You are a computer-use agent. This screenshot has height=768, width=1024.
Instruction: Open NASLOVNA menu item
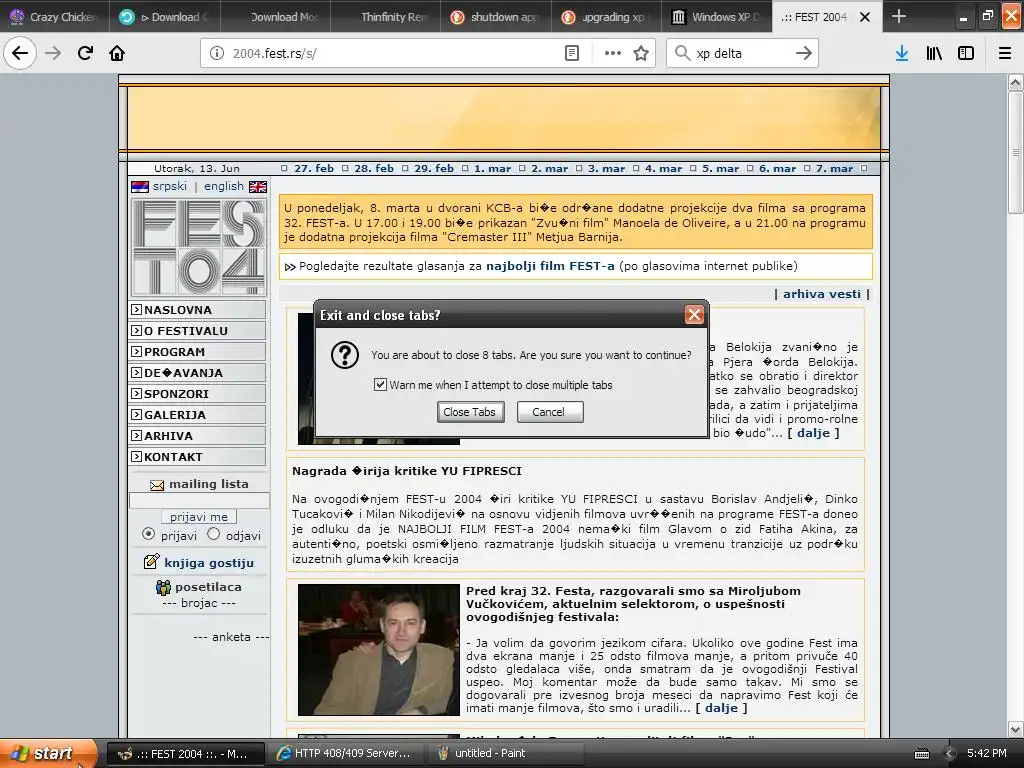pyautogui.click(x=197, y=310)
